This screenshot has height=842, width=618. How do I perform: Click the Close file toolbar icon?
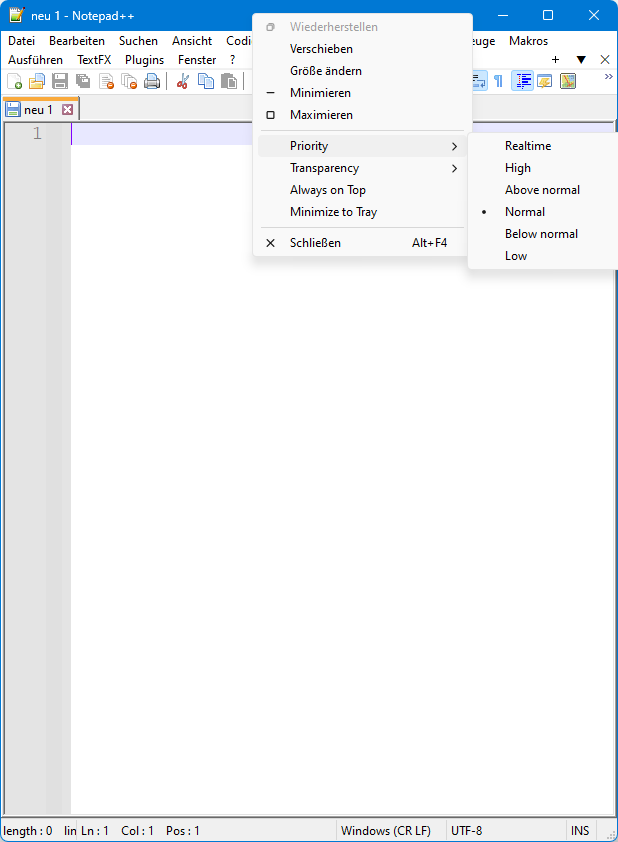click(106, 81)
